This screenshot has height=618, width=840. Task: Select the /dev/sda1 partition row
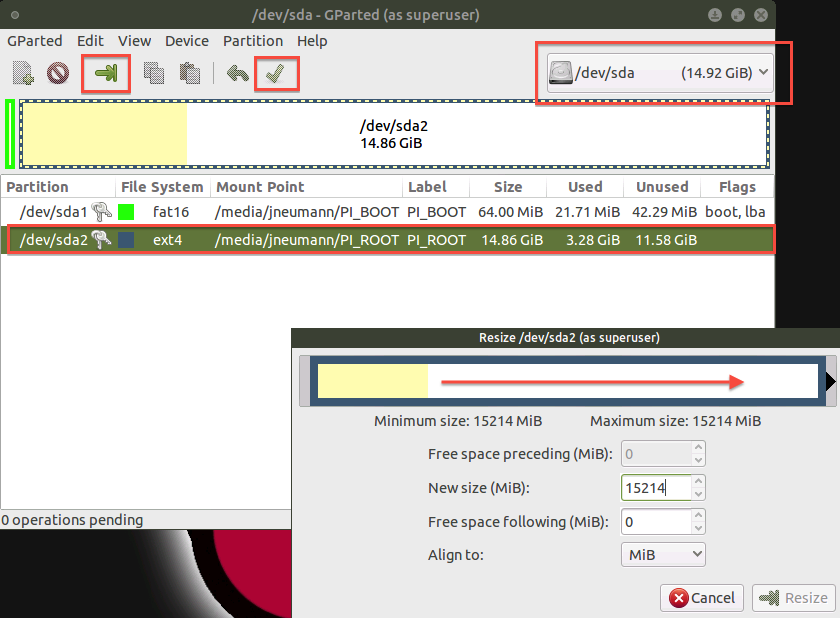[x=387, y=212]
